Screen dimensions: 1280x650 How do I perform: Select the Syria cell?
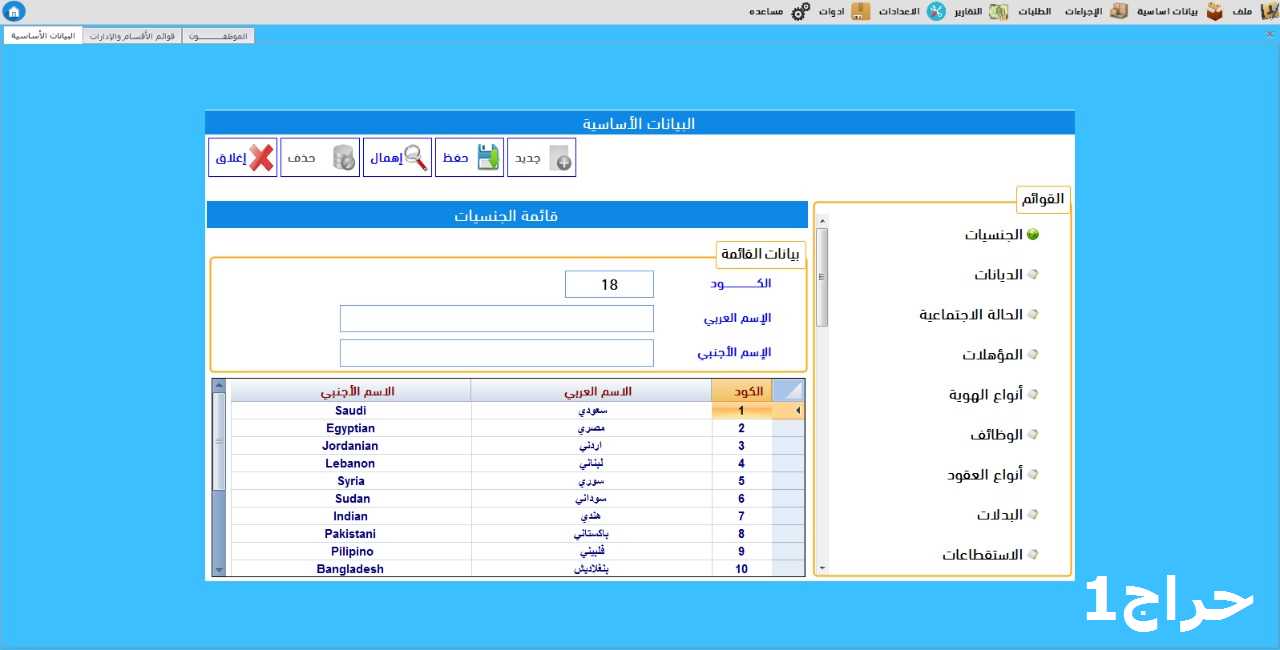(351, 481)
